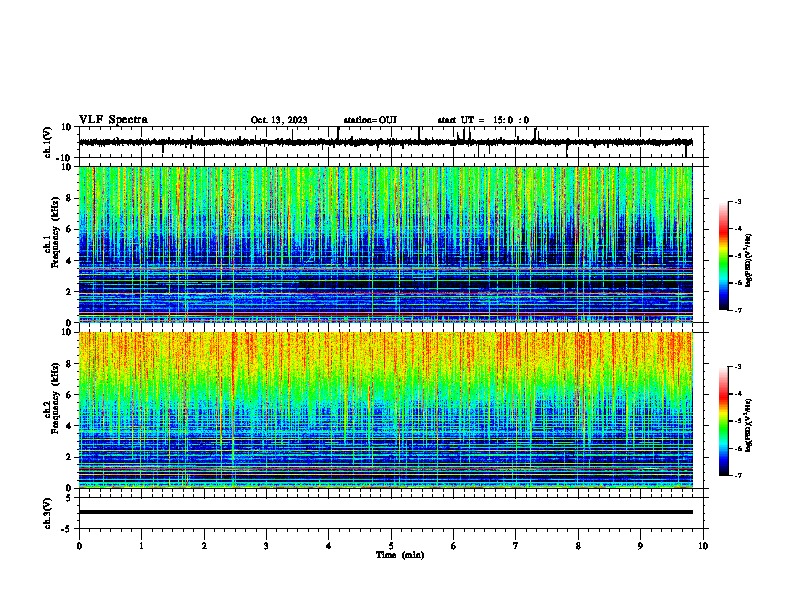Viewport: 792px width, 612px height.
Task: Select the date text "Oct. 13, 2023"
Action: coord(279,120)
